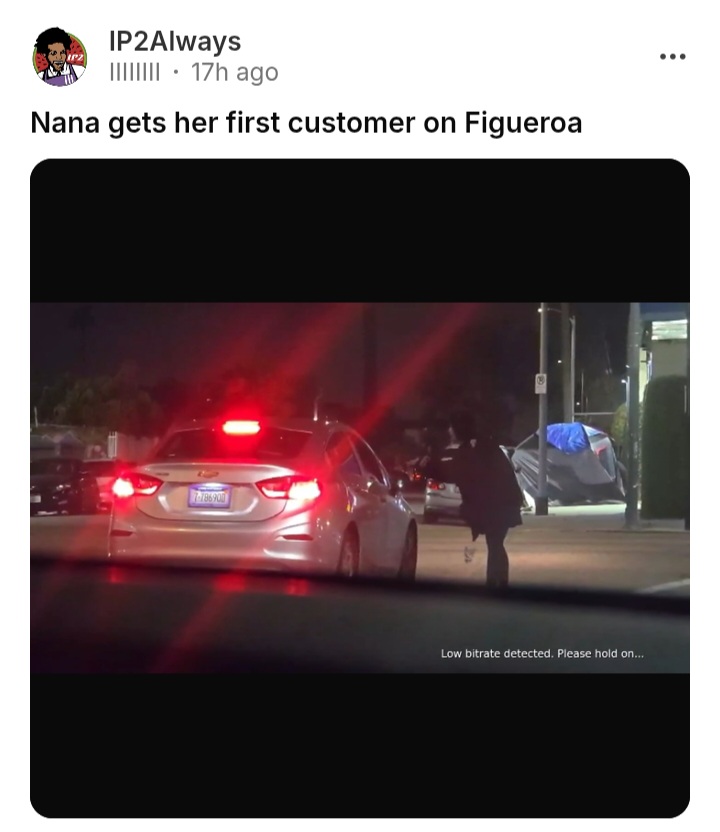The height and width of the screenshot is (832, 720).
Task: Click the black letterbox area above the video
Action: (x=360, y=231)
